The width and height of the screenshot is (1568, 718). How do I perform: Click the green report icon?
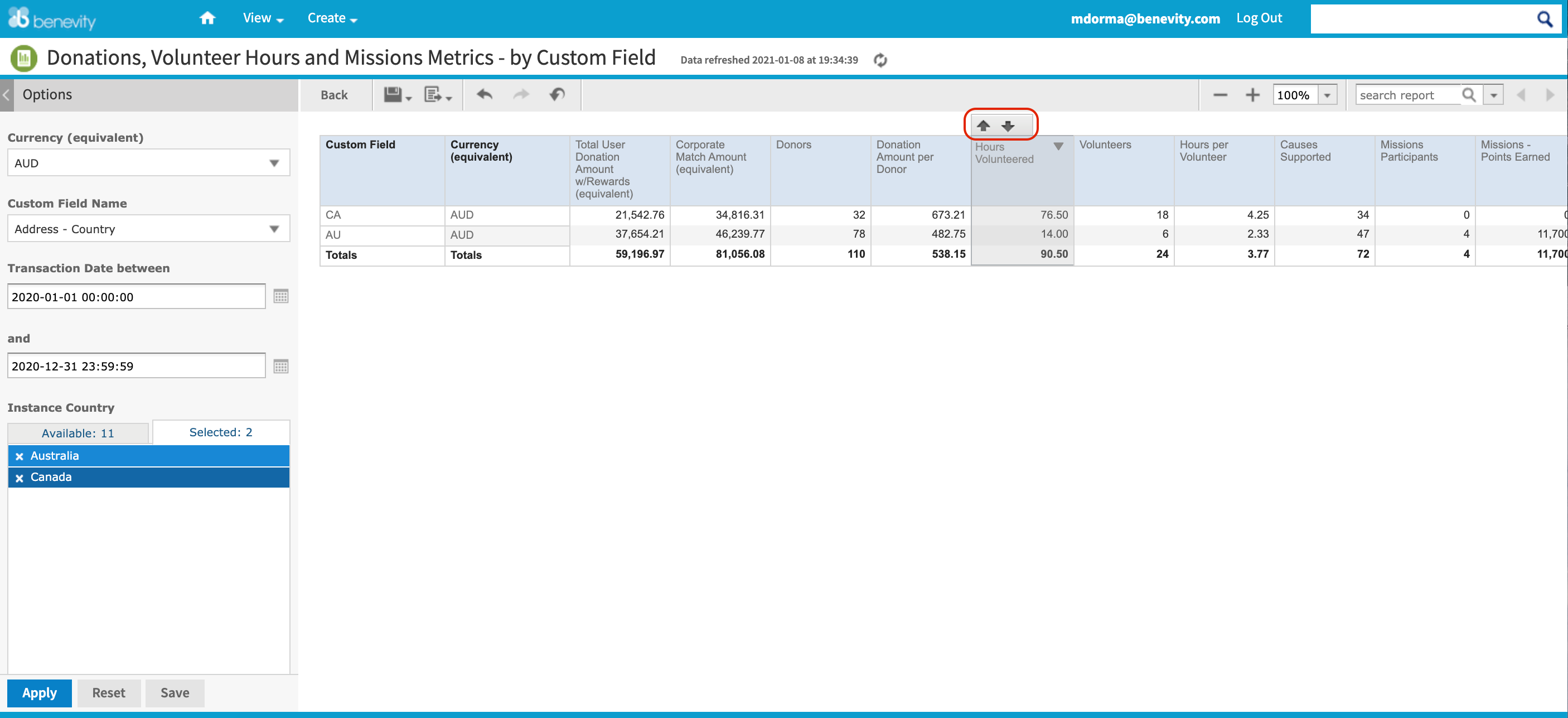coord(24,58)
